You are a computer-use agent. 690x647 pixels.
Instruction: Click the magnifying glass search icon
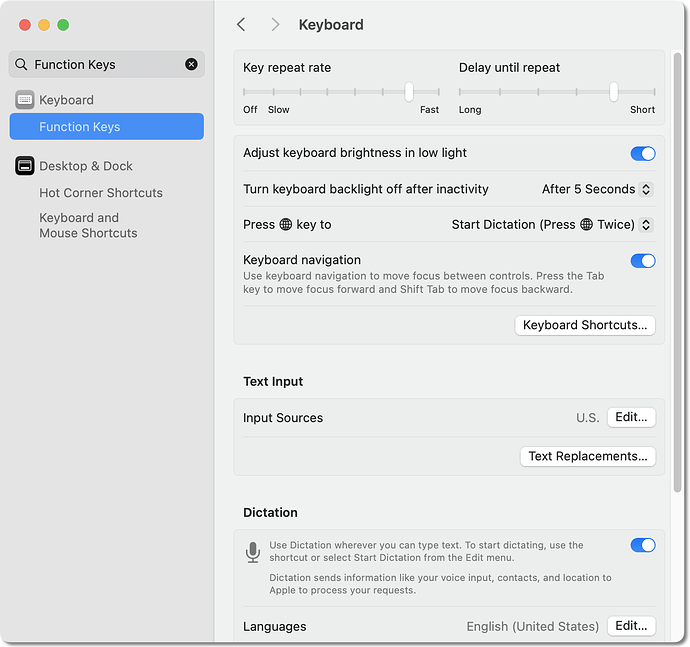coord(22,65)
